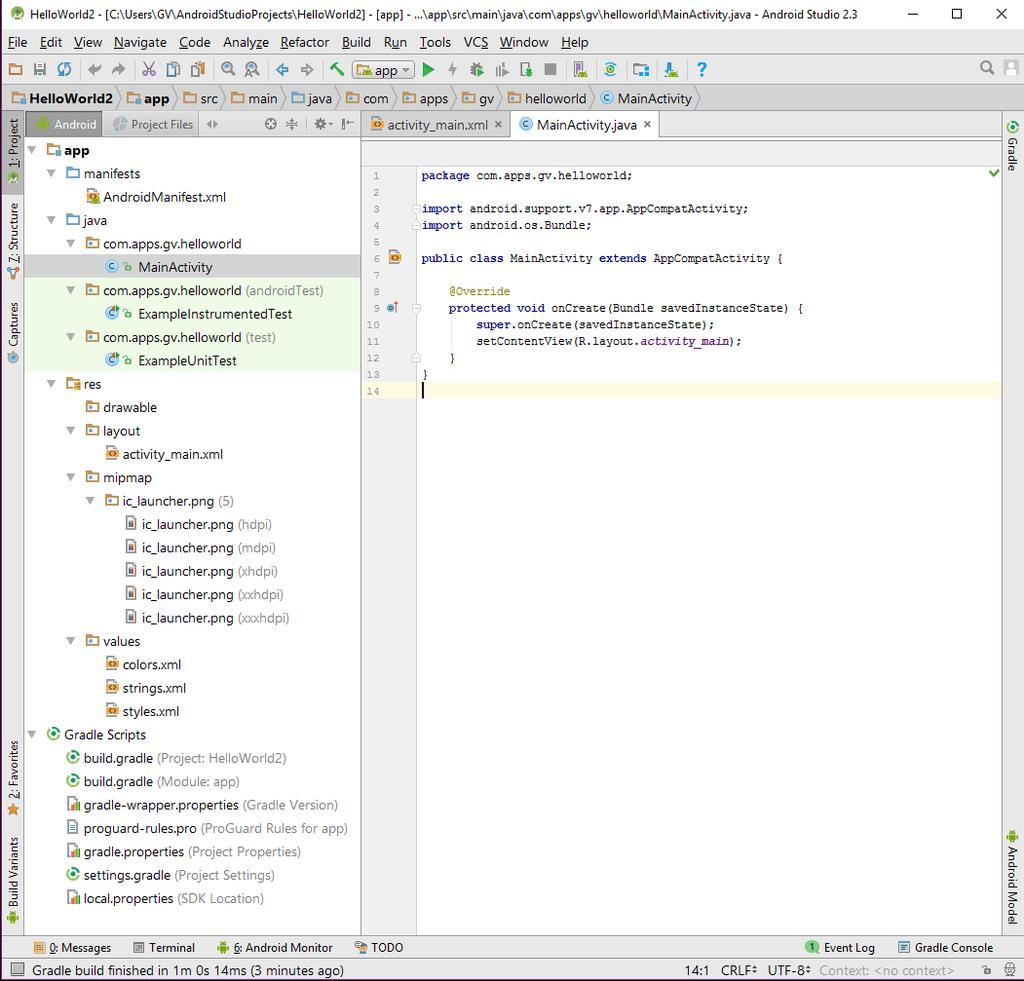Collapse the res folder

coord(52,384)
